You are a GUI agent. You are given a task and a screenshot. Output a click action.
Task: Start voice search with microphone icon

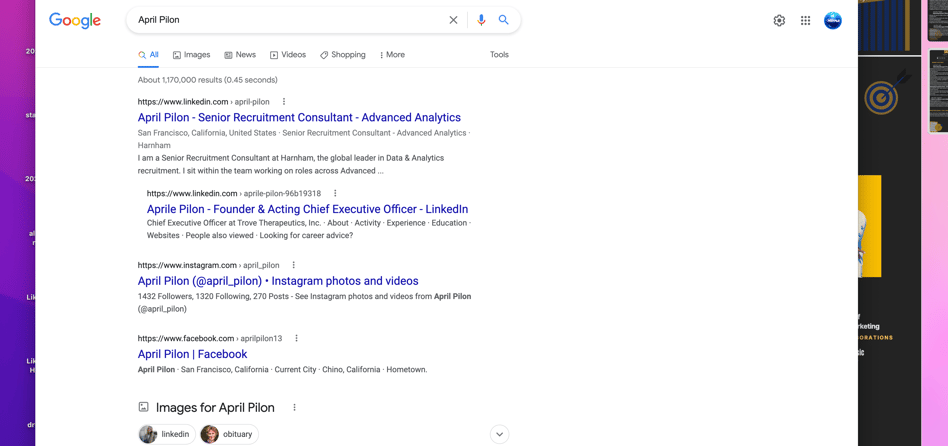coord(481,20)
